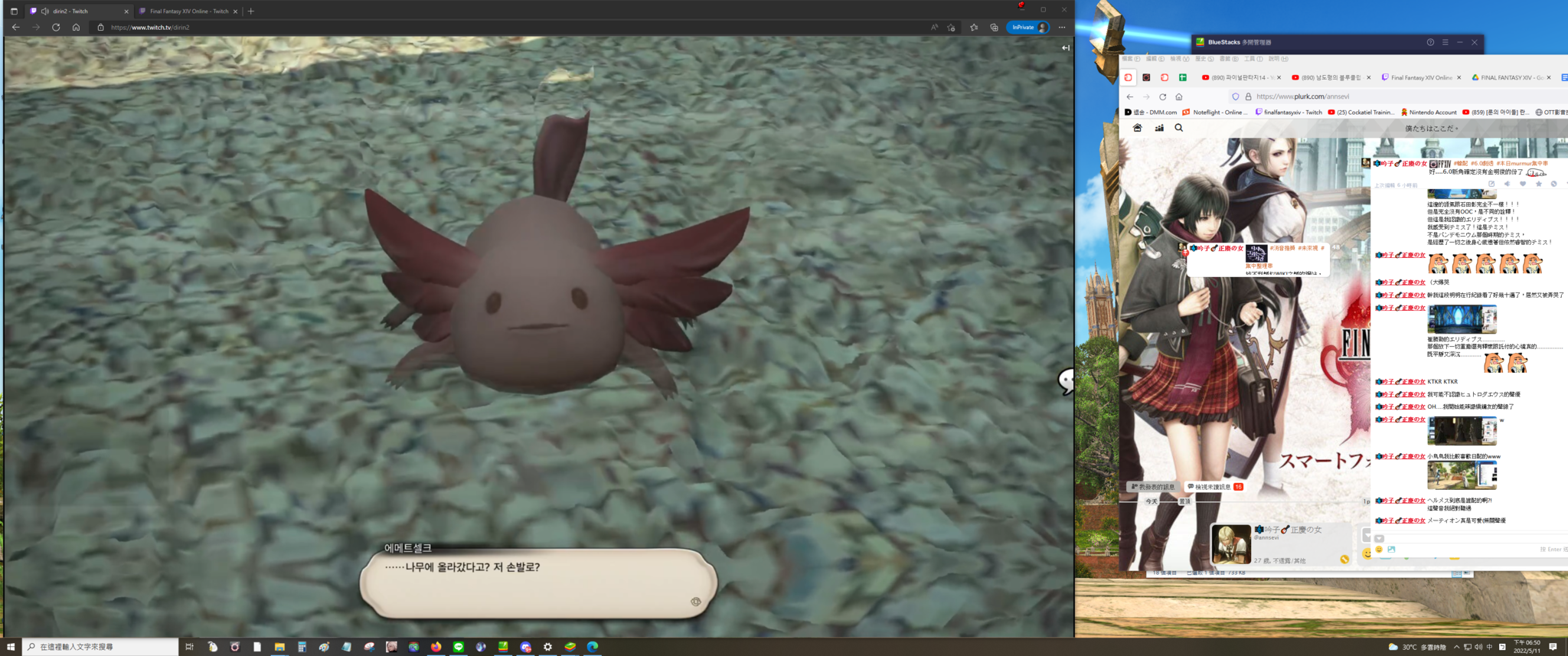This screenshot has height=656, width=1568.
Task: Open BlueStacks help icon
Action: click(x=1430, y=42)
